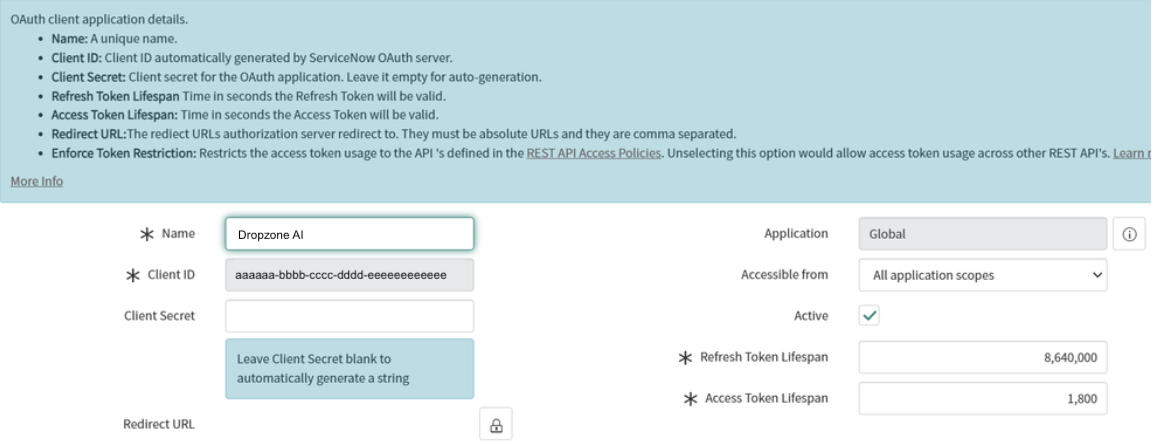Open the More Info link
The image size is (1166, 444).
point(37,181)
